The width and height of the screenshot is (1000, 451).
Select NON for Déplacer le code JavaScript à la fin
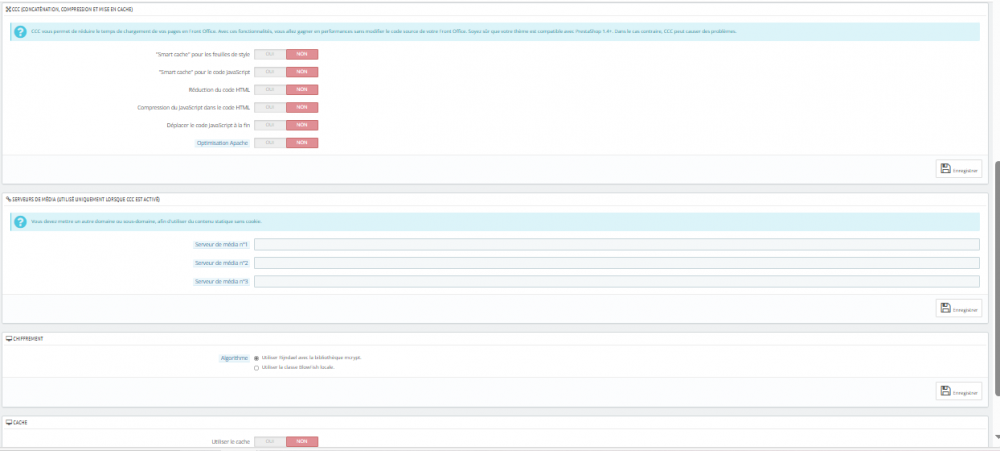click(302, 125)
